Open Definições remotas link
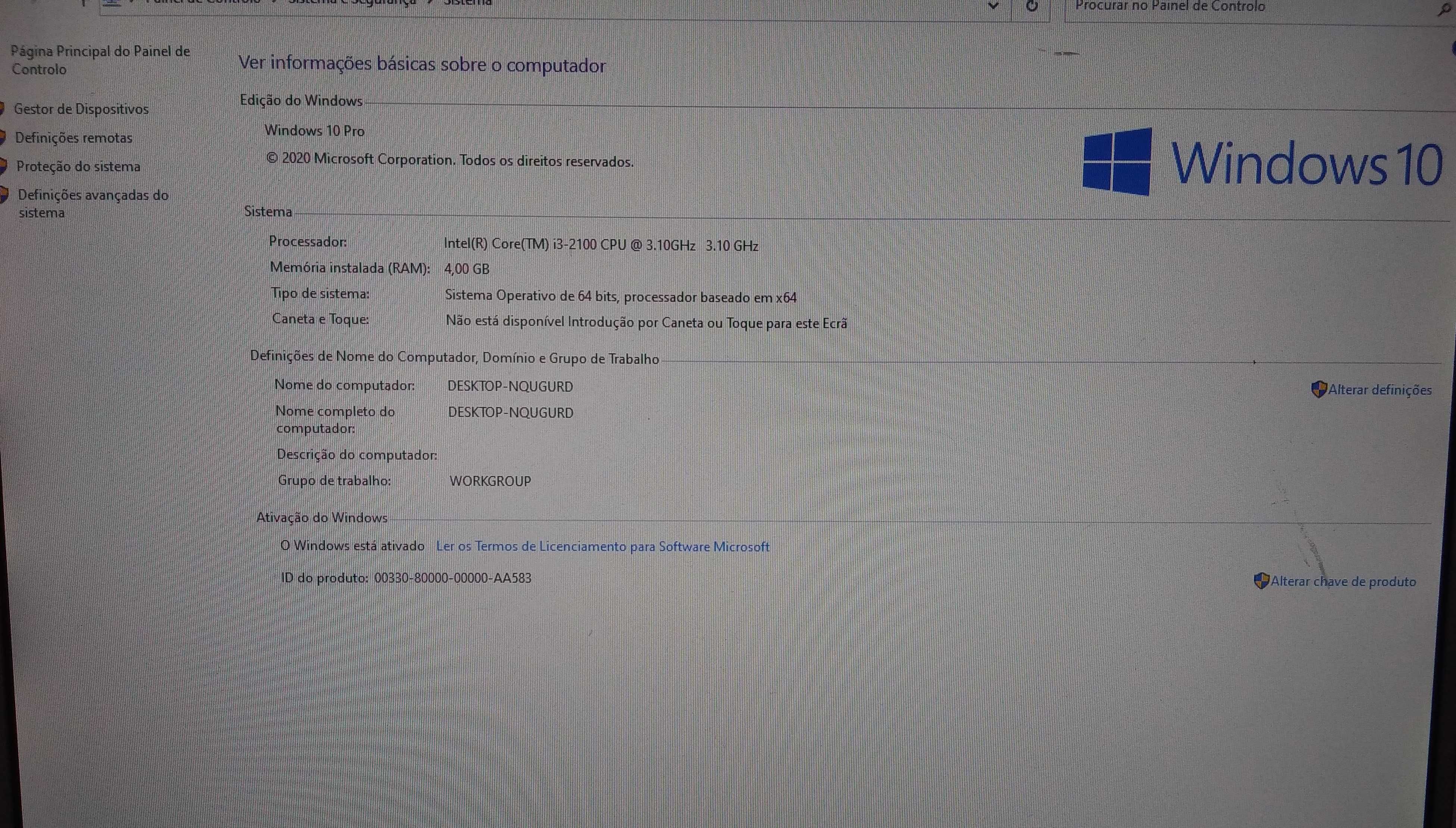 pyautogui.click(x=73, y=138)
